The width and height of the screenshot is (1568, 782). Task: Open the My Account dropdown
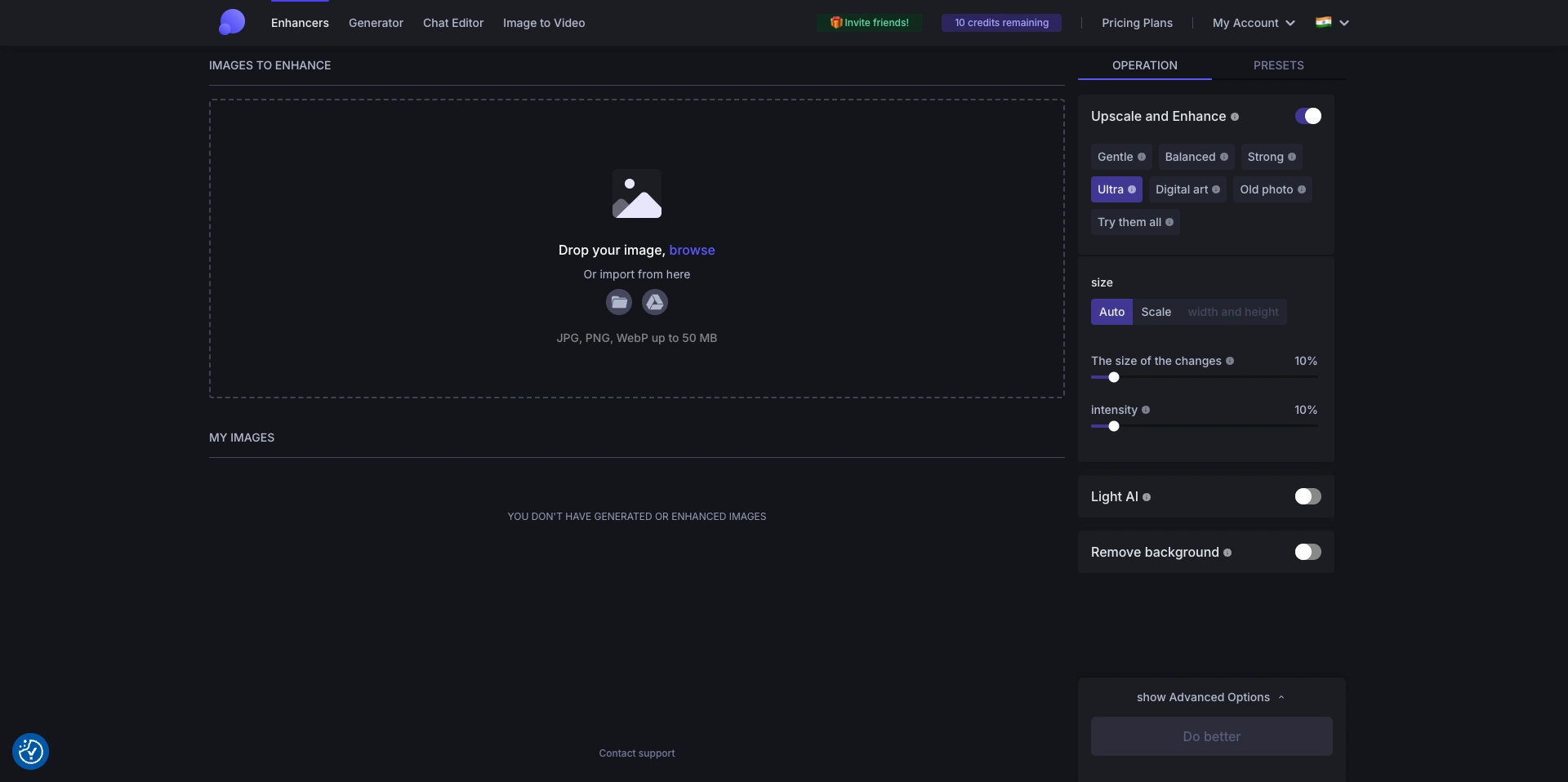click(1253, 23)
